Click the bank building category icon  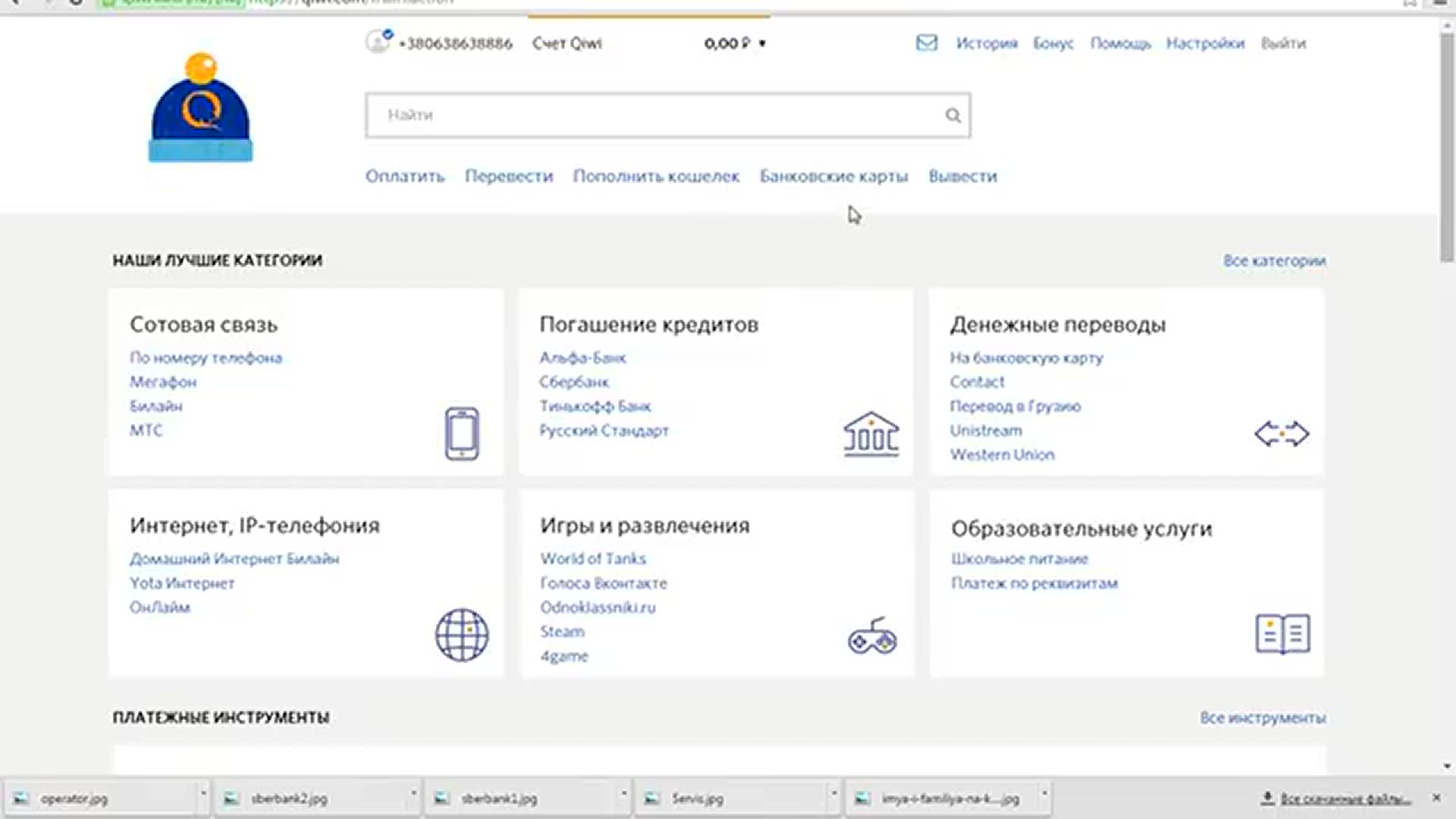(871, 434)
